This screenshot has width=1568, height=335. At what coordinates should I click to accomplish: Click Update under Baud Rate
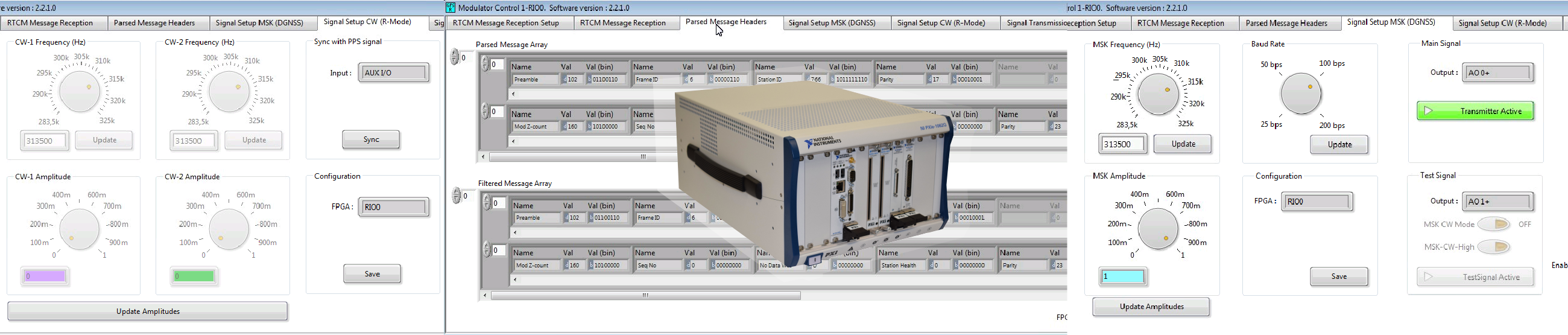[x=1339, y=144]
